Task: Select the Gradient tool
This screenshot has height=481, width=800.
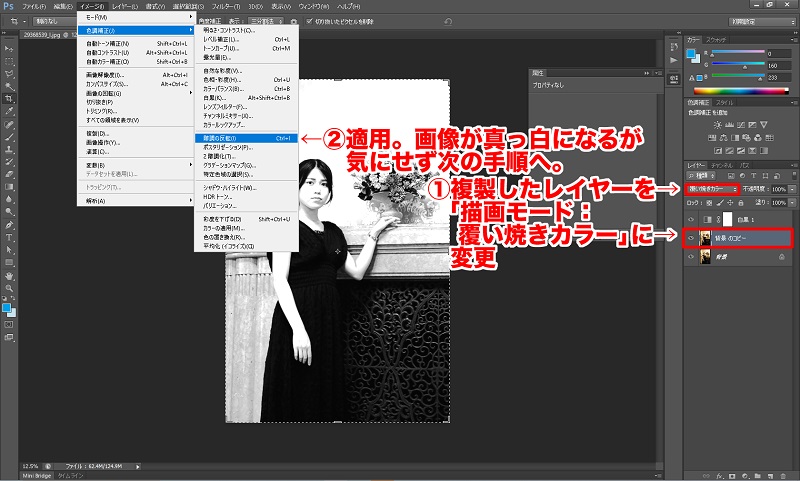Action: (x=9, y=187)
